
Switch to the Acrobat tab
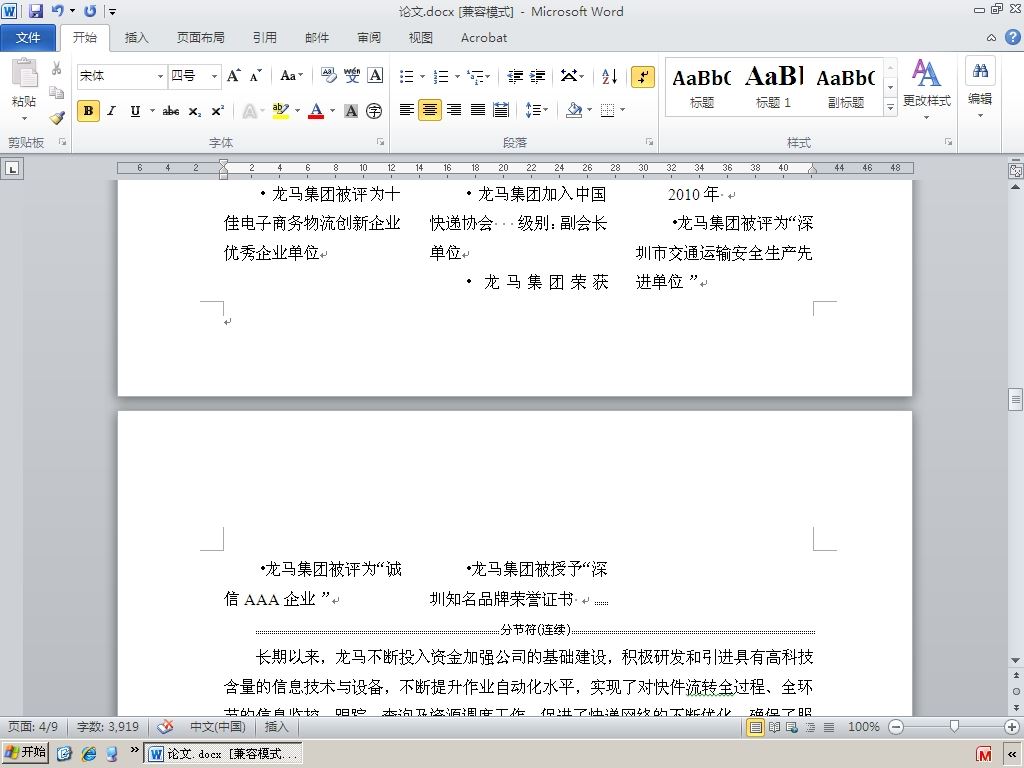(x=484, y=37)
